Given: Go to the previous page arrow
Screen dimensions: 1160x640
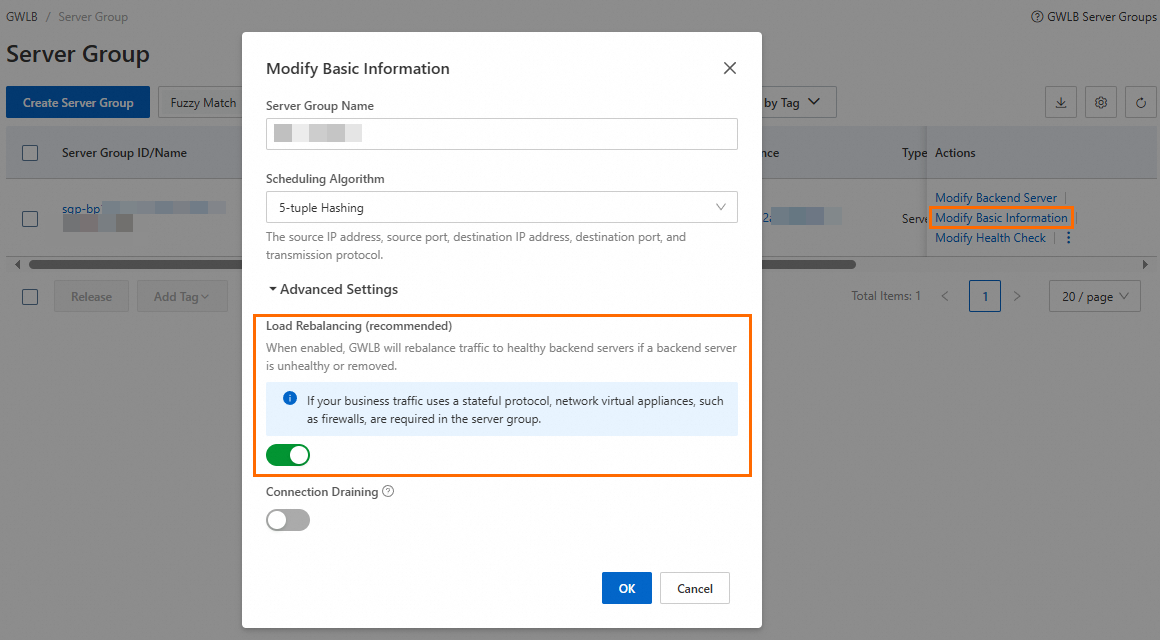Looking at the screenshot, I should (x=945, y=296).
